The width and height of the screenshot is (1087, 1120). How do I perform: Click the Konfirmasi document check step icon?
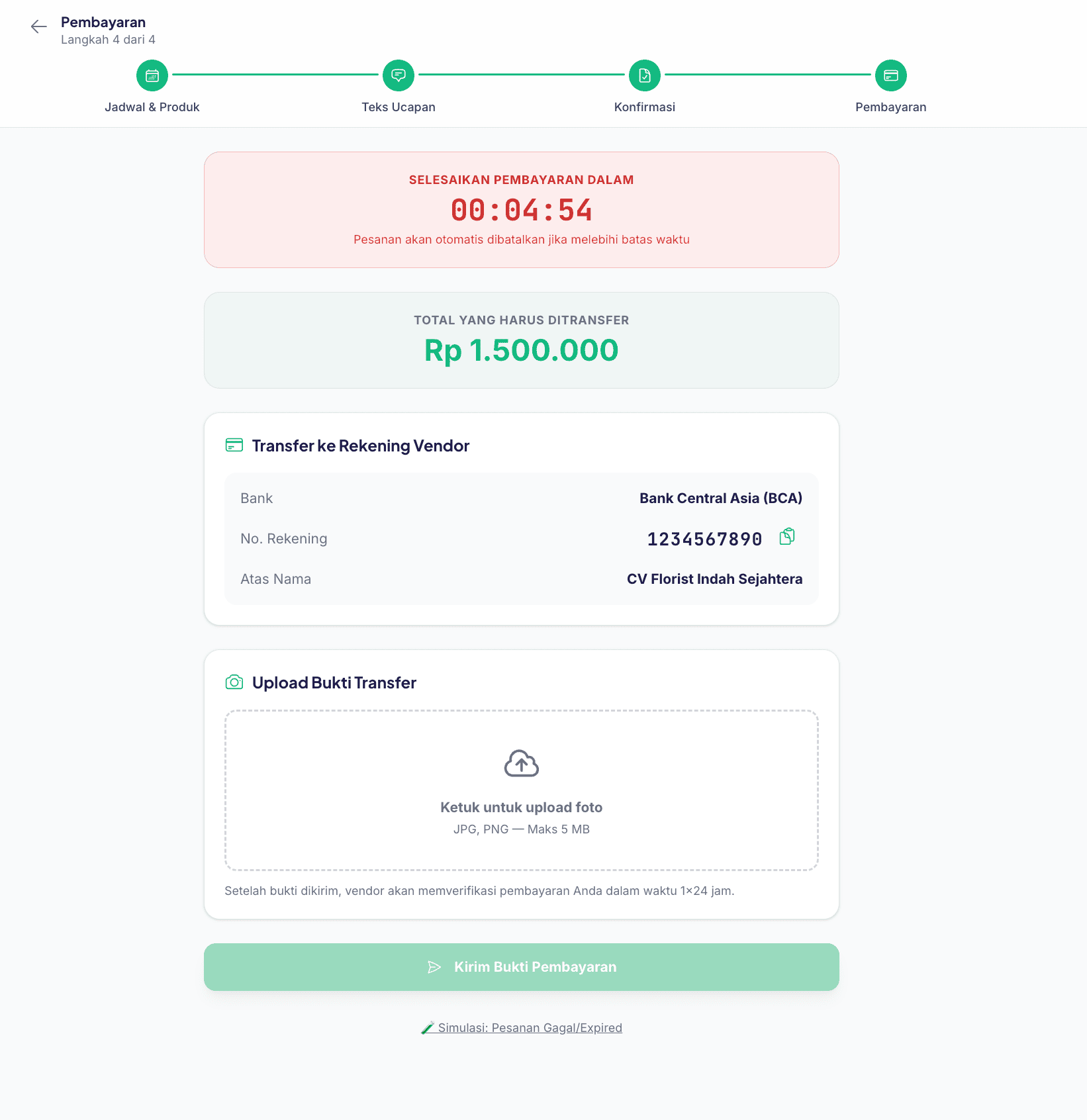coord(645,75)
